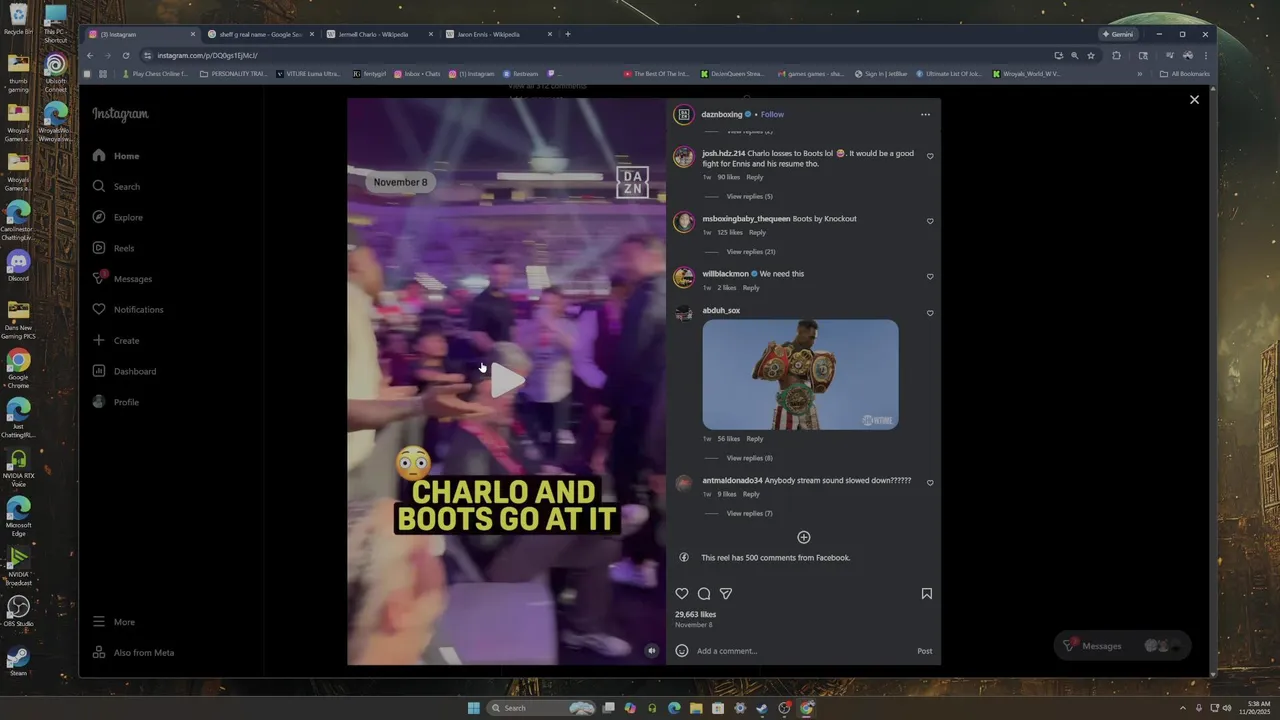Like abduh_sox's comment
This screenshot has width=1280, height=720.
coord(930,314)
